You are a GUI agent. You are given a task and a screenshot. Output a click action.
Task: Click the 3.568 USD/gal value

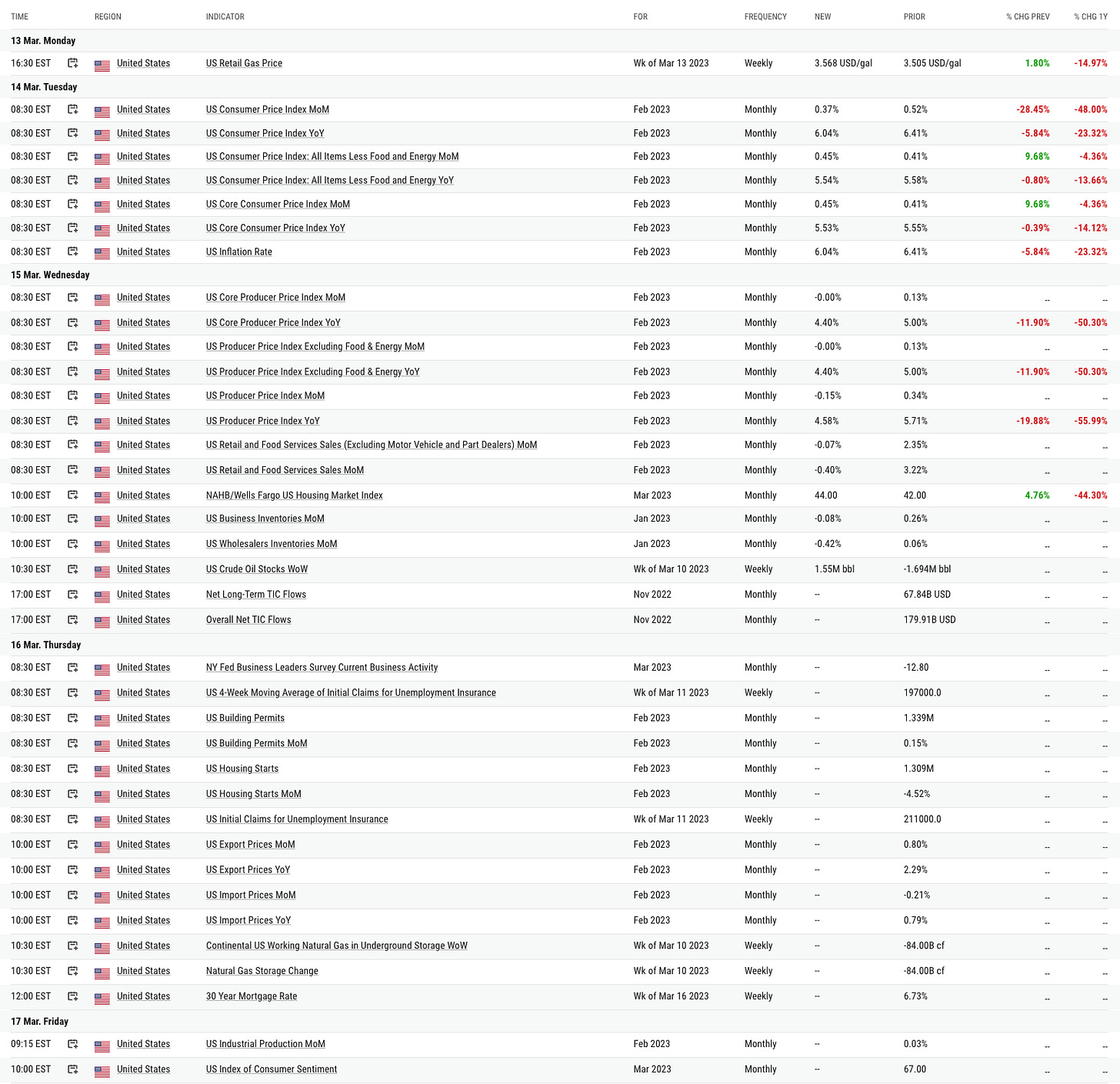point(843,63)
